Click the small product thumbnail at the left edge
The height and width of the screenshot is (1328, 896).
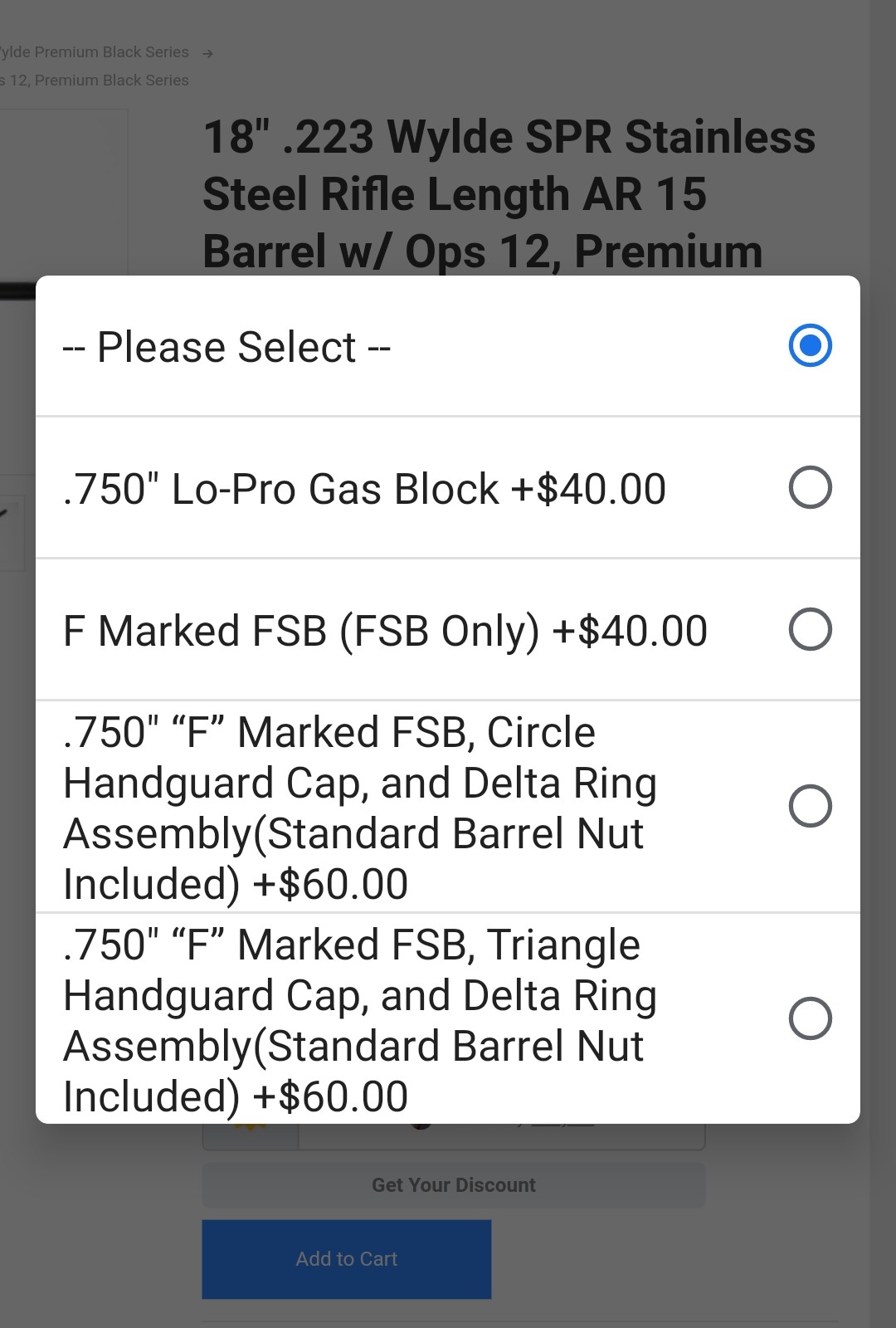tap(10, 531)
